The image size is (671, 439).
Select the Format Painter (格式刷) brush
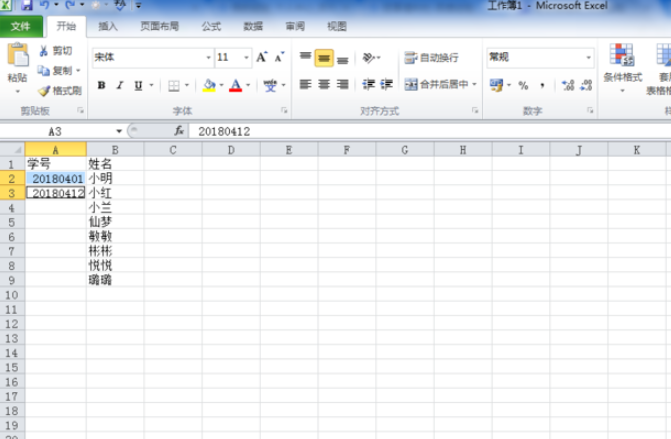pos(44,90)
